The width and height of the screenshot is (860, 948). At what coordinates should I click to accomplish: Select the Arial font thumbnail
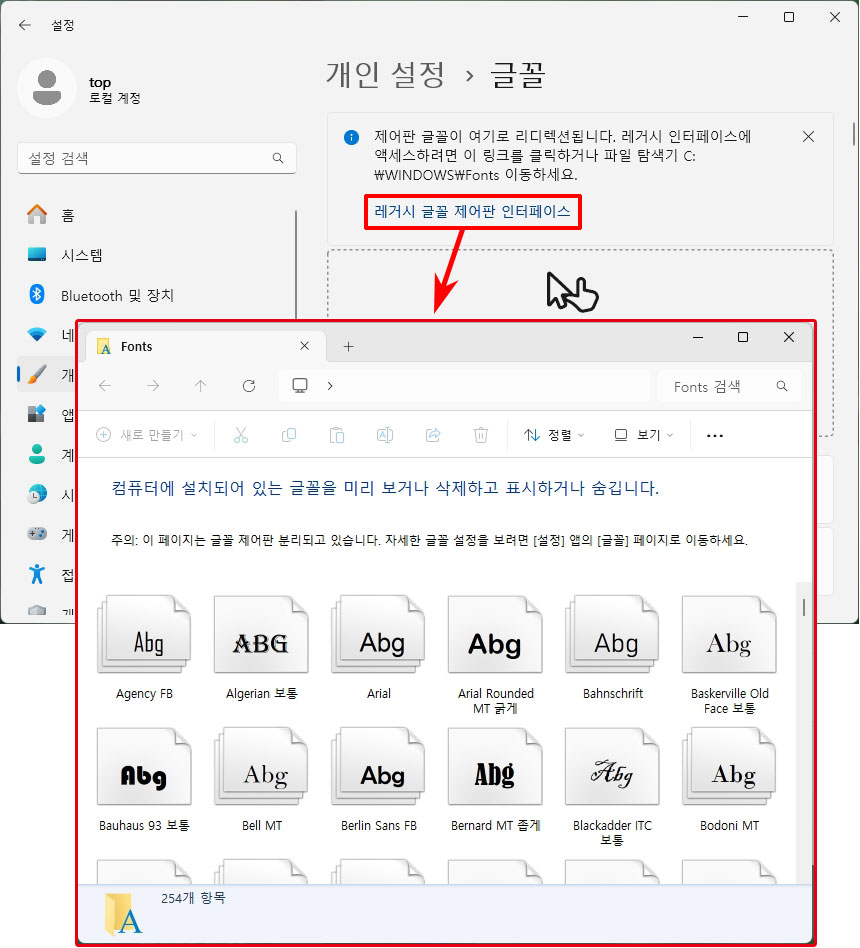pyautogui.click(x=378, y=634)
